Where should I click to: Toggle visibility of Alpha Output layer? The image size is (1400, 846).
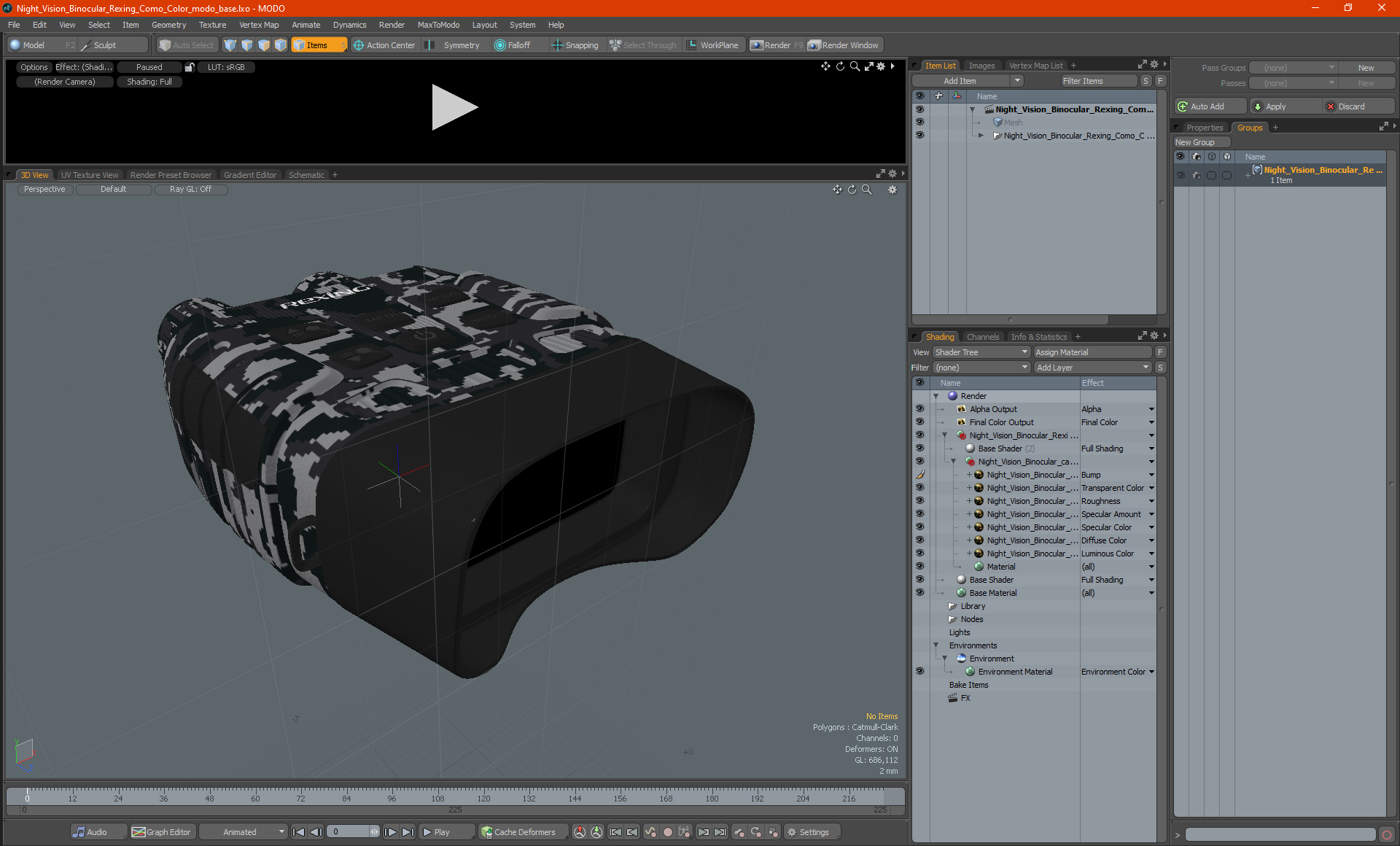click(919, 409)
